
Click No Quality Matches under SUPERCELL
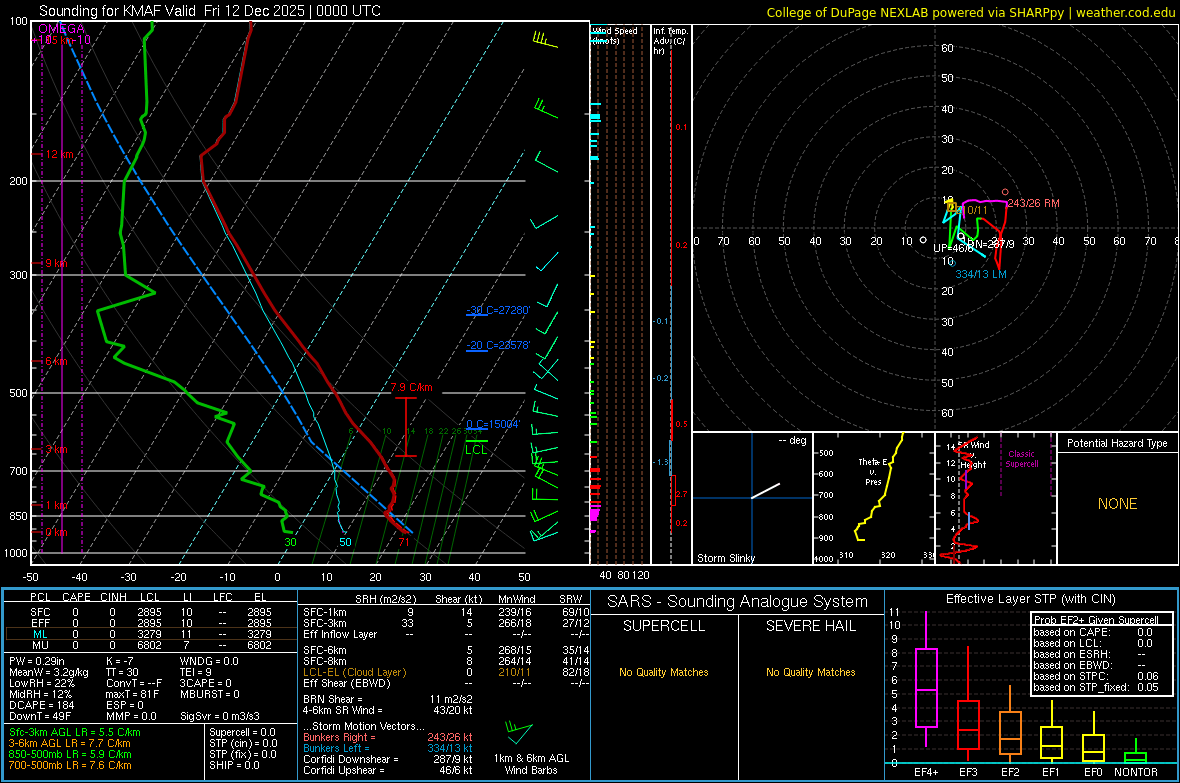(664, 672)
